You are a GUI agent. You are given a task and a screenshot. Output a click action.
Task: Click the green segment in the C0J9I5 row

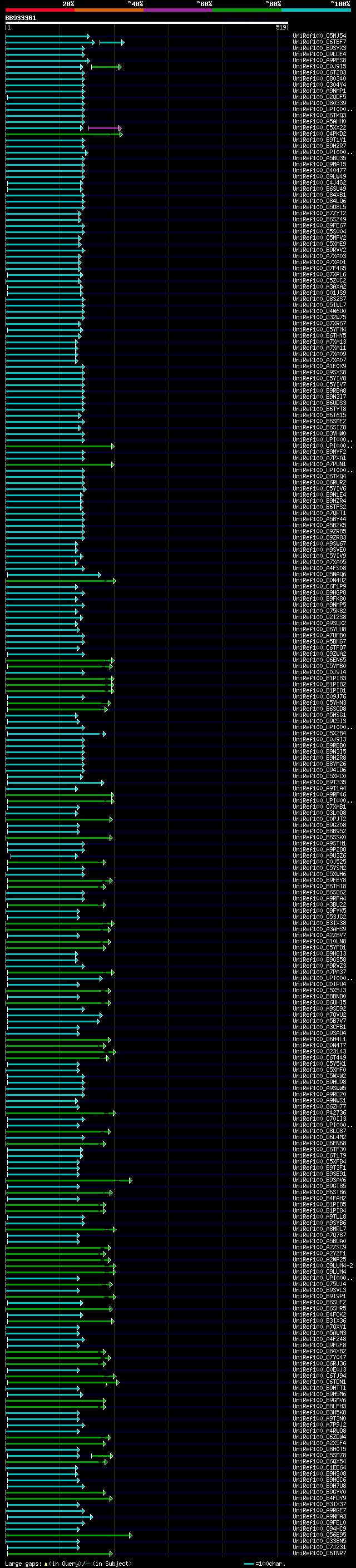(106, 66)
